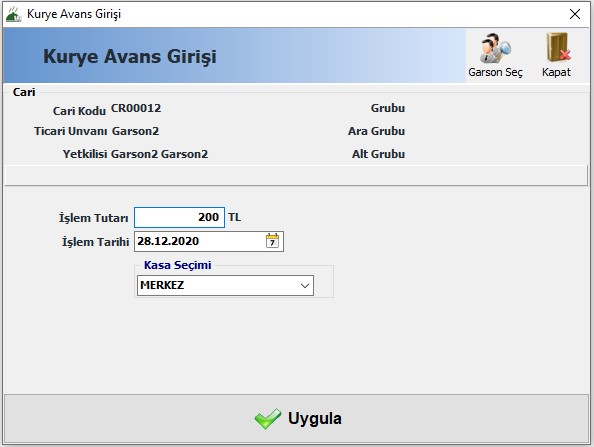Click the İşlem Tarihi date 28.12.2020
The width and height of the screenshot is (594, 447).
click(x=168, y=241)
